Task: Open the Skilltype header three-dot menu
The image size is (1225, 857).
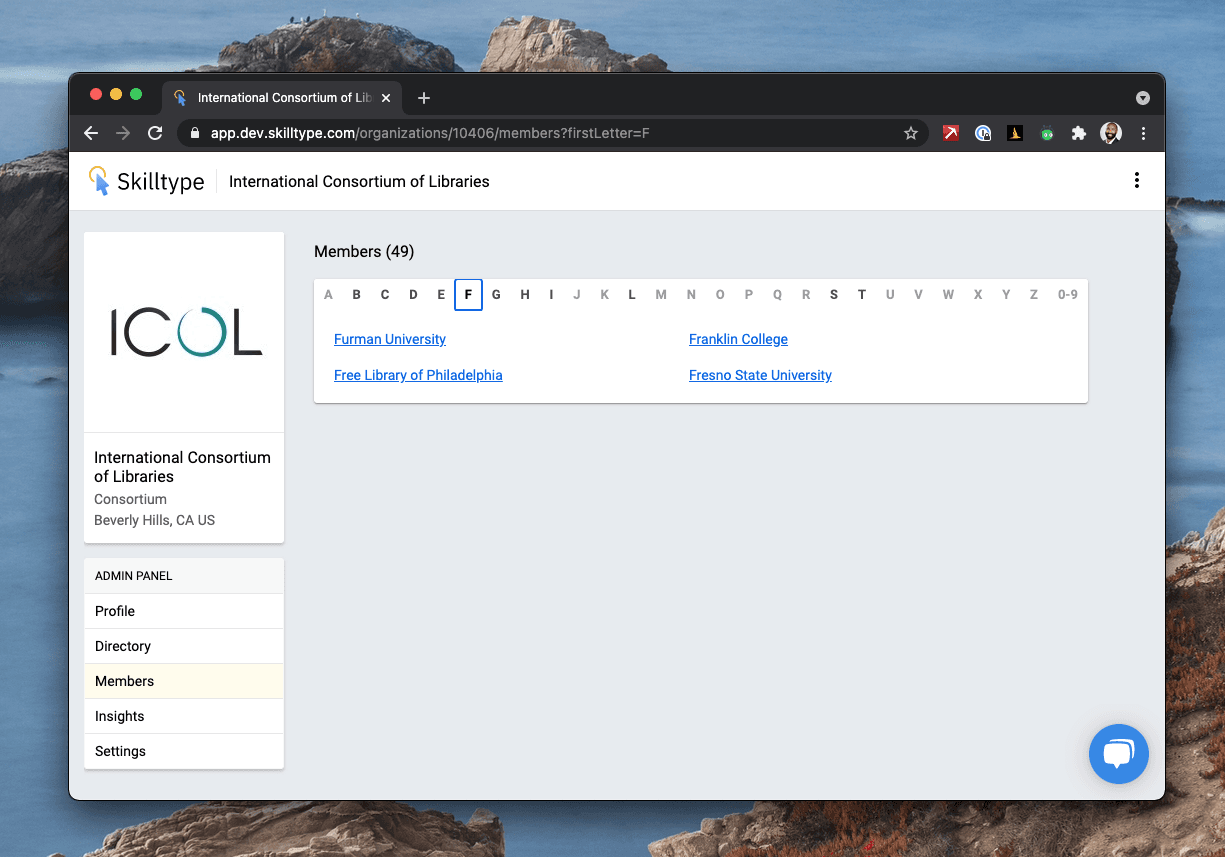Action: [1136, 181]
